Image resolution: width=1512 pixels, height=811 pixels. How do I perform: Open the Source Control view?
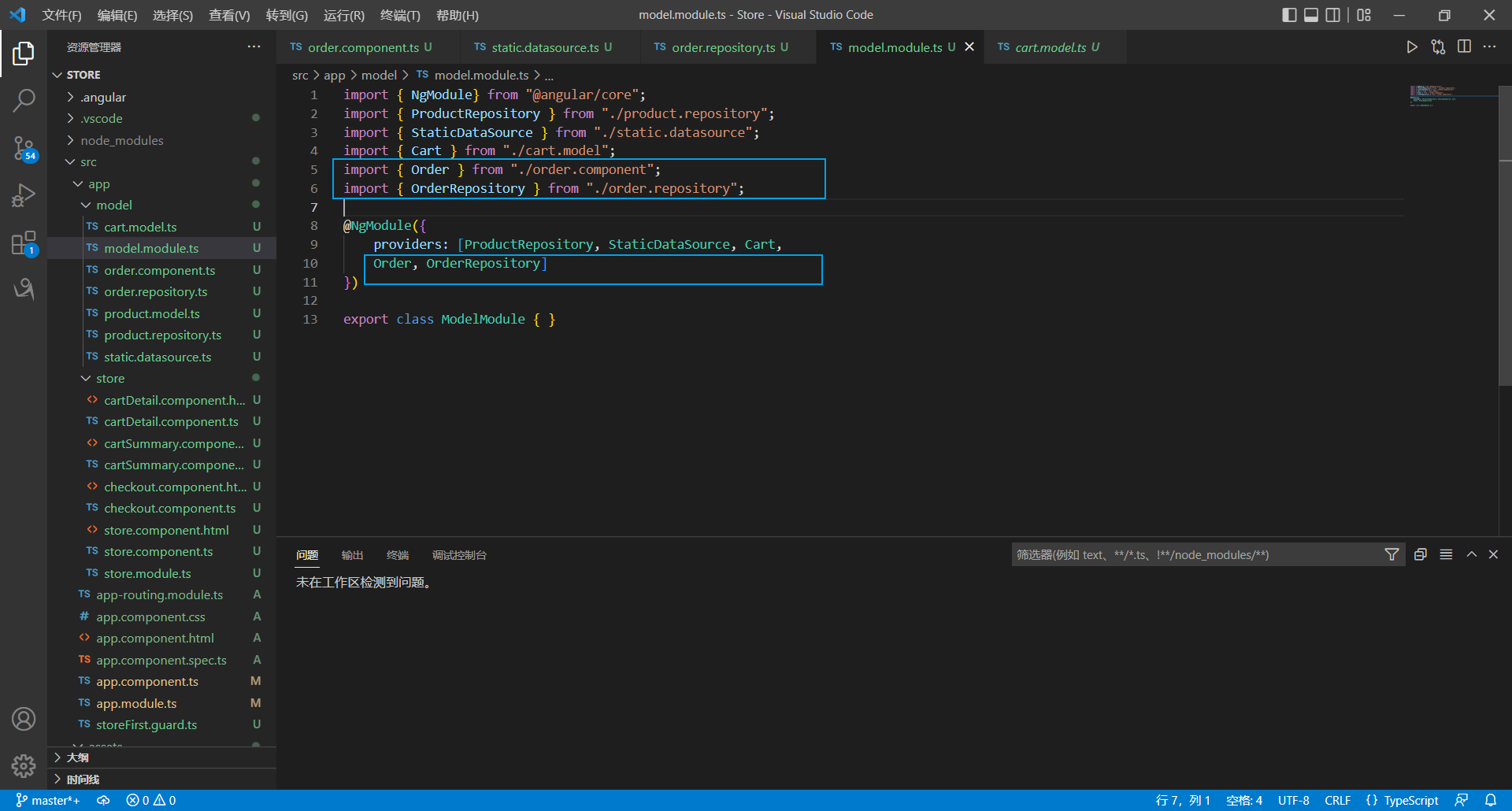24,147
